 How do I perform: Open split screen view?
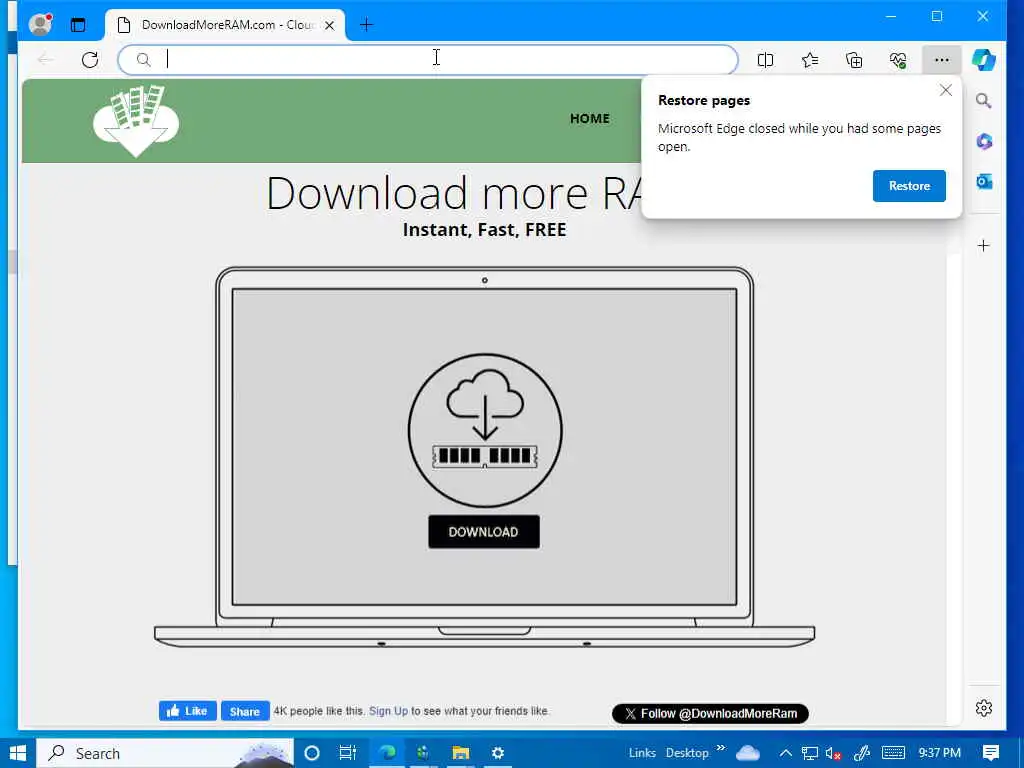click(765, 60)
